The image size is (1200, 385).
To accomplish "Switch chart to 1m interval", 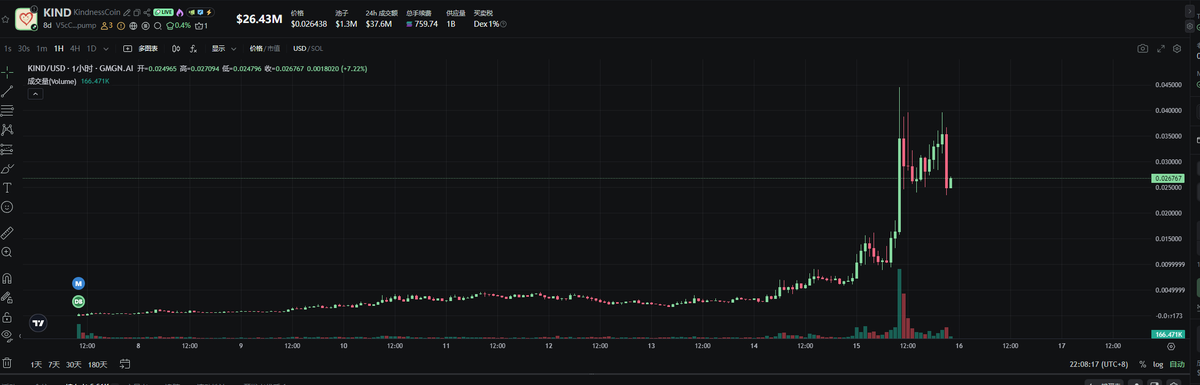I will tap(42, 48).
